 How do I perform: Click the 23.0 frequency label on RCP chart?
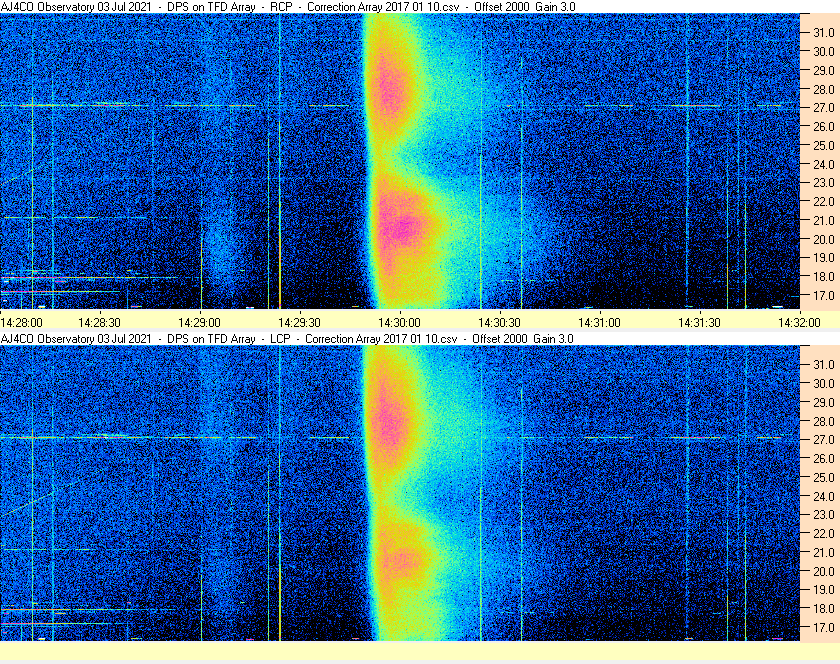pyautogui.click(x=824, y=183)
